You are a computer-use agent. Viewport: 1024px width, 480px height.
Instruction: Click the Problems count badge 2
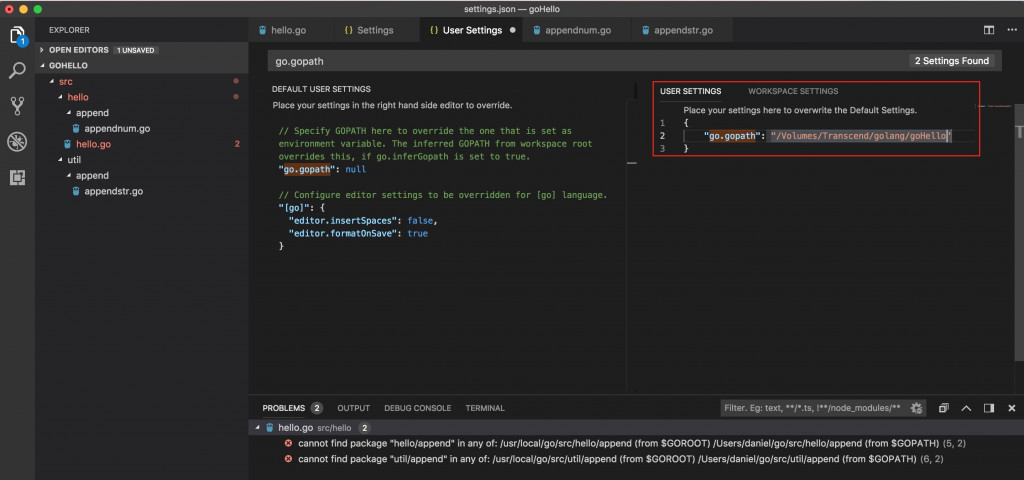(x=317, y=408)
